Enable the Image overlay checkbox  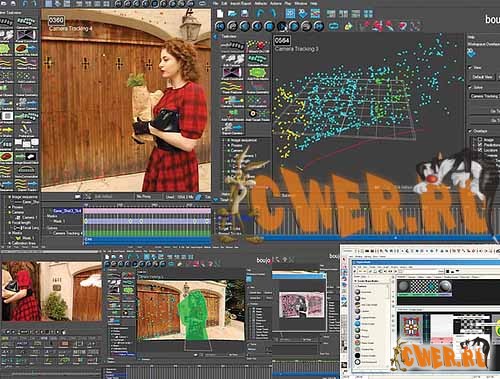480,140
